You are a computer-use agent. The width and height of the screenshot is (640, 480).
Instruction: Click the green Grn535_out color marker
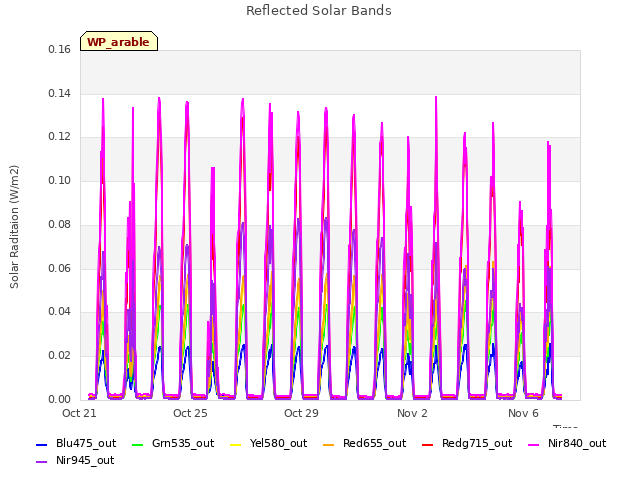click(138, 444)
